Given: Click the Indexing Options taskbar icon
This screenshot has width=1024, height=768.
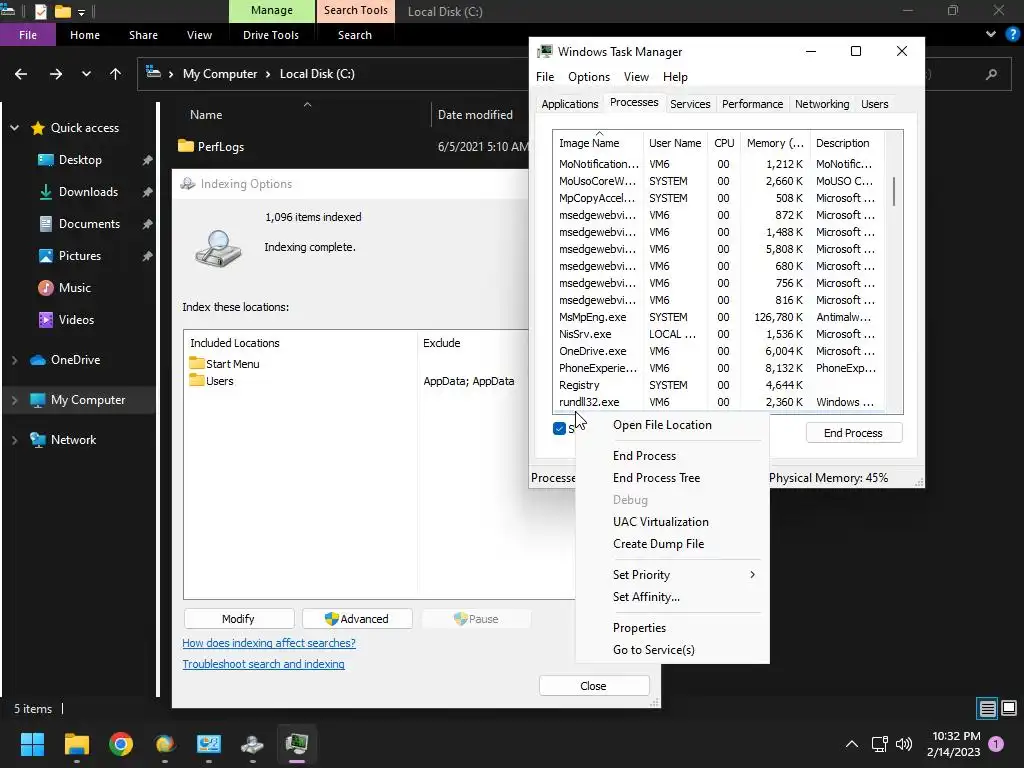Looking at the screenshot, I should tap(252, 744).
